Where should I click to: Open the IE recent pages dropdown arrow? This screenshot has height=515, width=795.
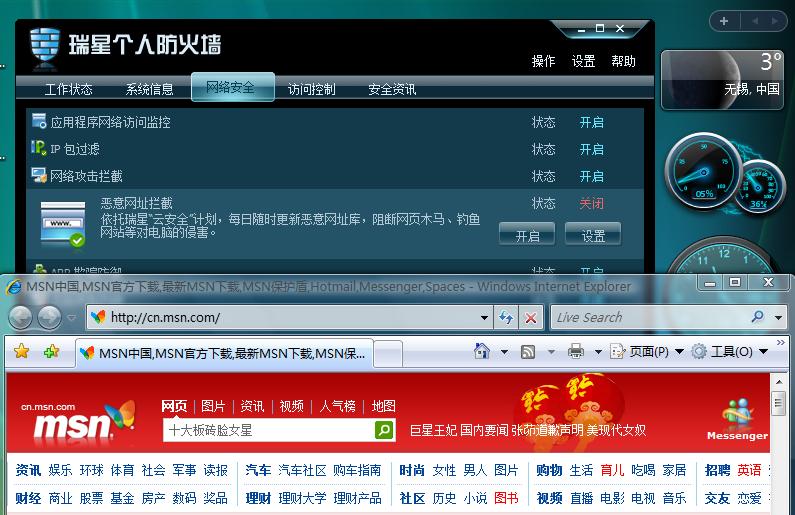pos(71,318)
